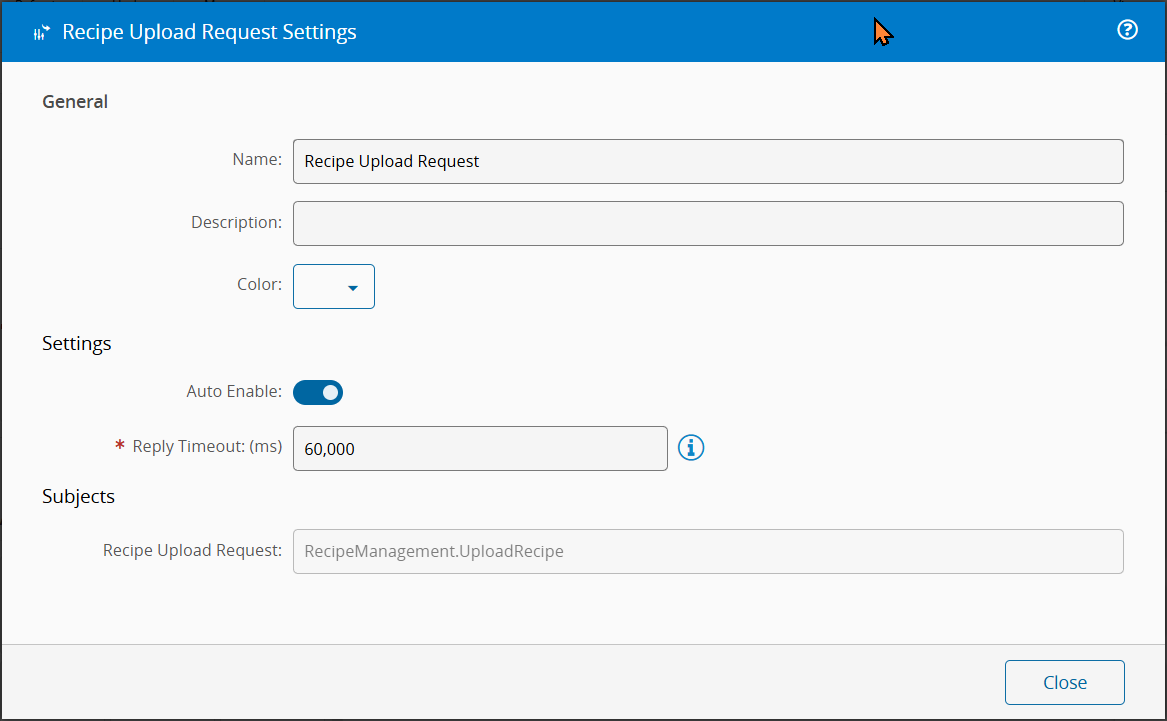Click the 'Recipe Upload Request:' subject label
1167x721 pixels.
click(x=192, y=550)
